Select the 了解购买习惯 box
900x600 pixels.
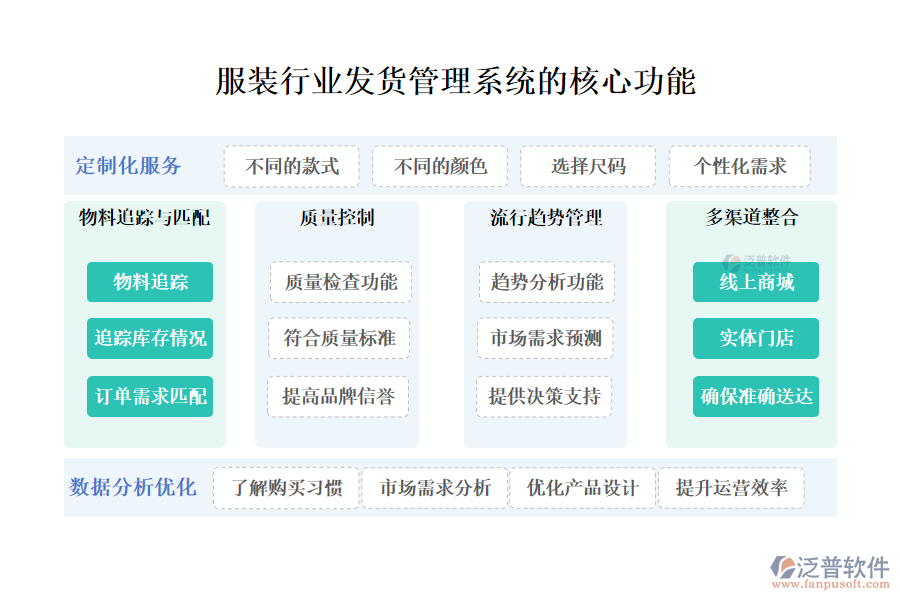(286, 488)
